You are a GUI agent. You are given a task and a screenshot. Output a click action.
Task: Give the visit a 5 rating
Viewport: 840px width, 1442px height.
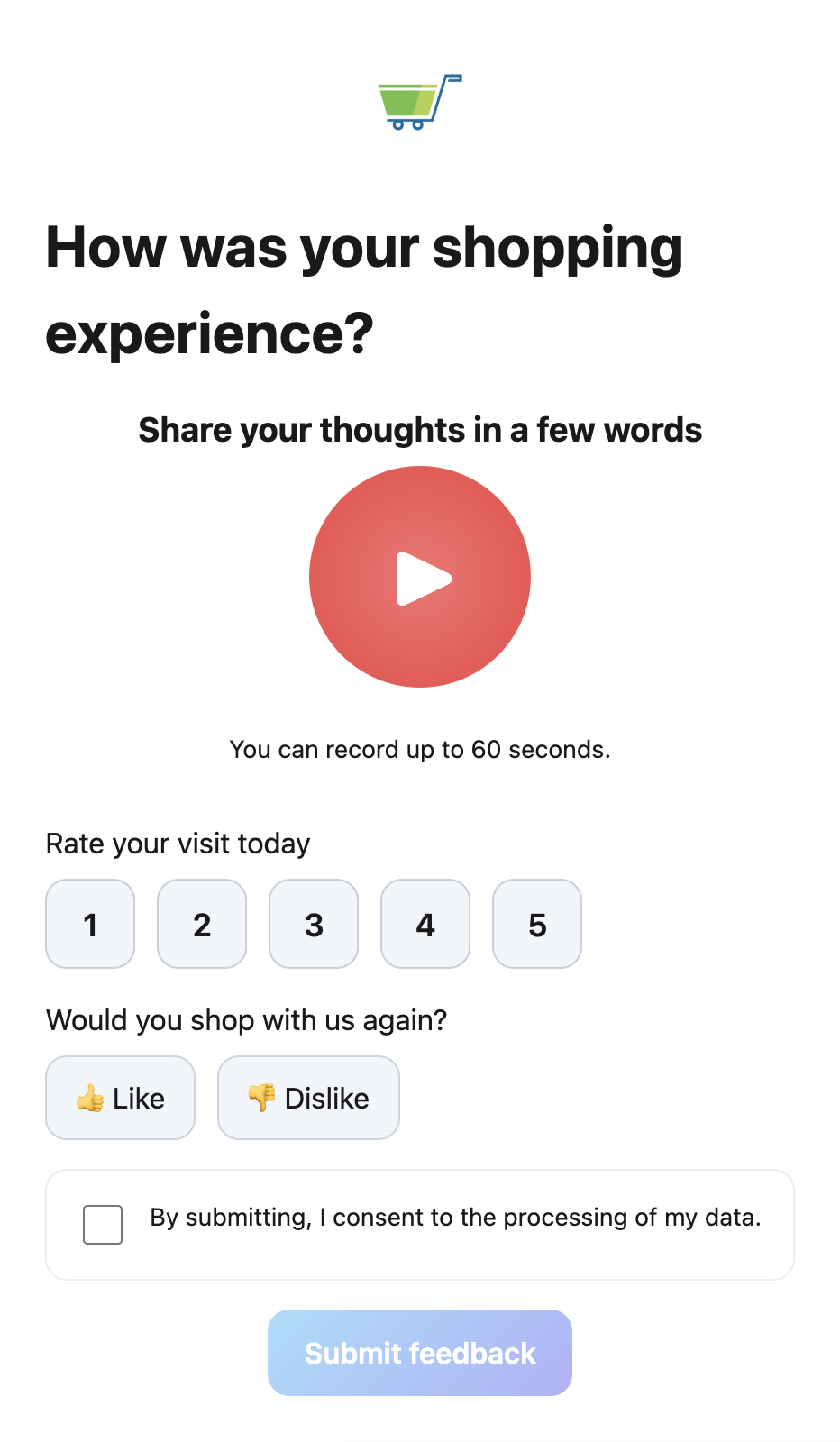click(x=537, y=924)
